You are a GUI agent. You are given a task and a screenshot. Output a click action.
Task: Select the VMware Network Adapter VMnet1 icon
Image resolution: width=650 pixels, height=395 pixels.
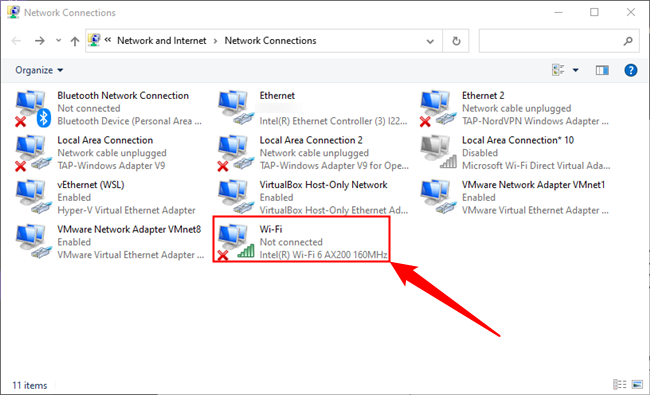(438, 197)
